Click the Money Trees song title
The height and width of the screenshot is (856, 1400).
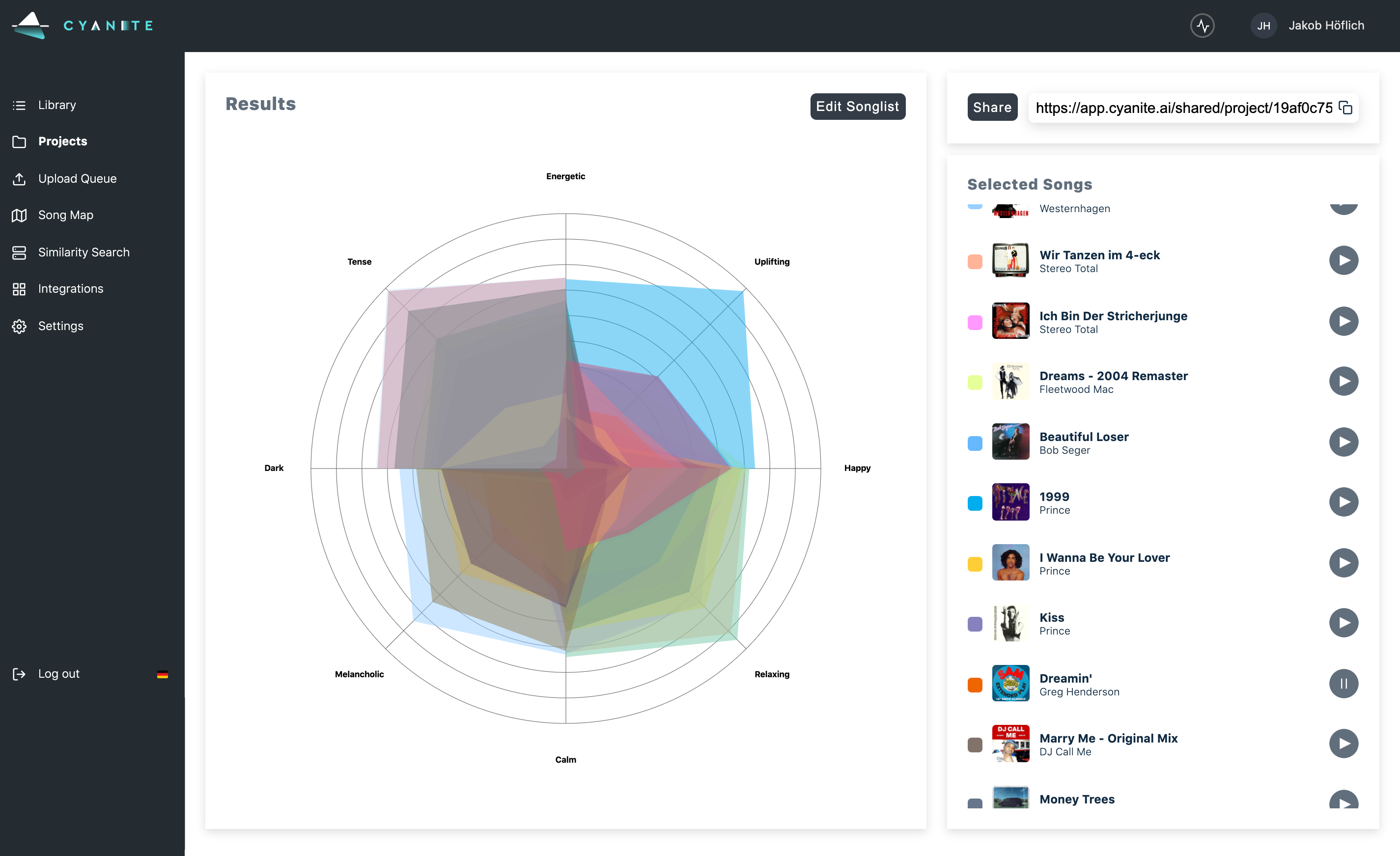pyautogui.click(x=1077, y=799)
